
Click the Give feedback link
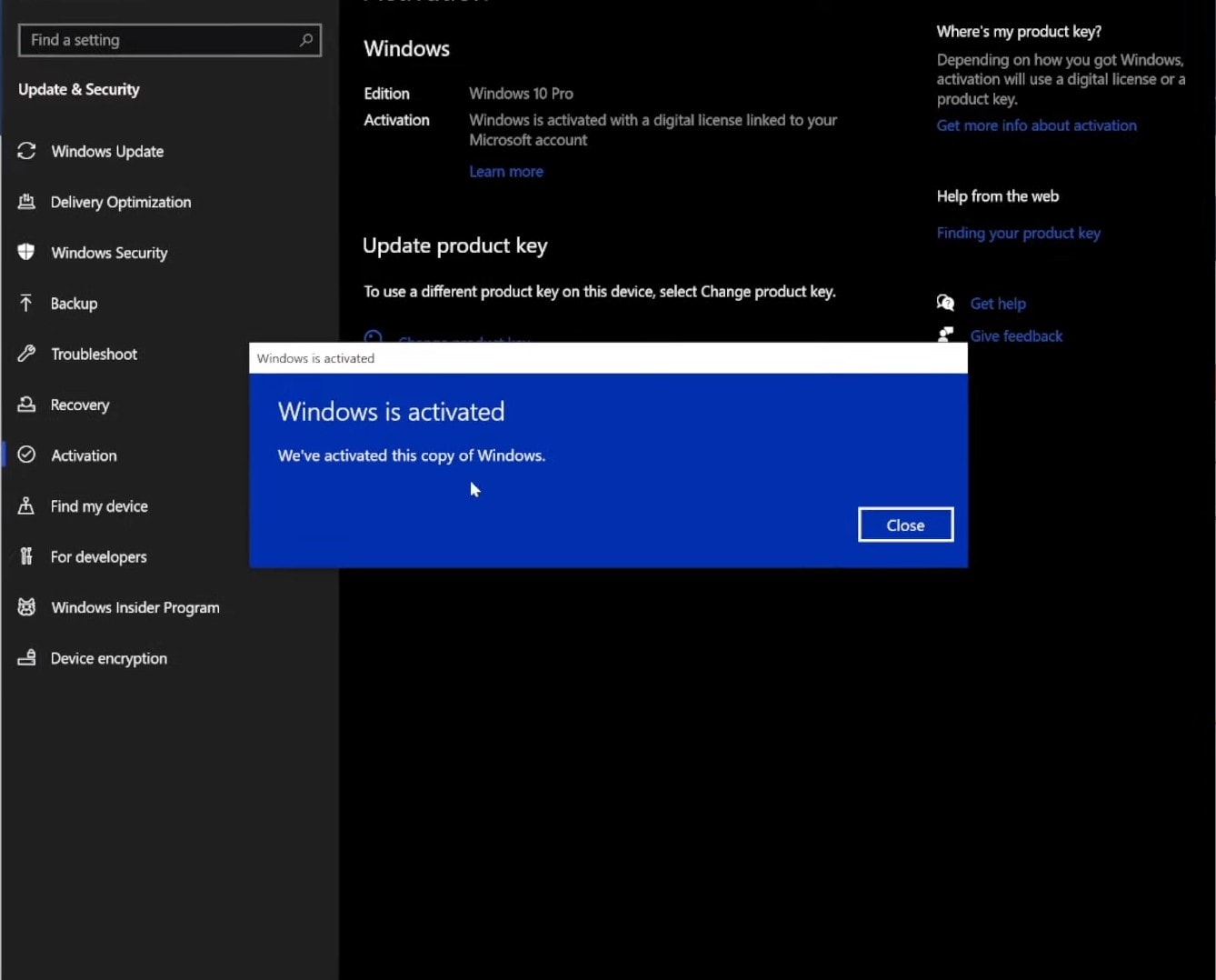click(x=1016, y=336)
